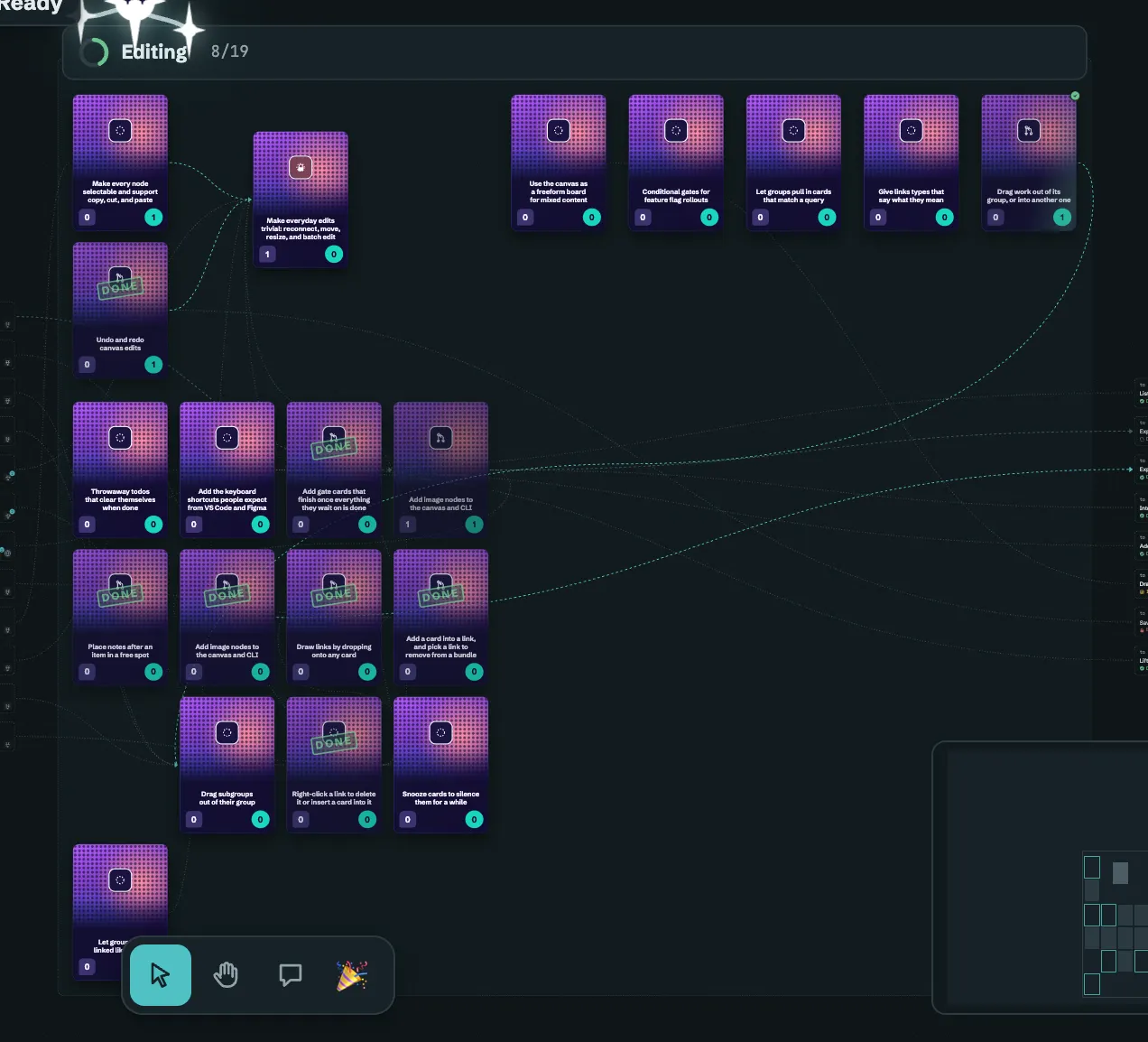This screenshot has width=1148, height=1042.
Task: Switch to the hand pan tool
Action: click(226, 975)
